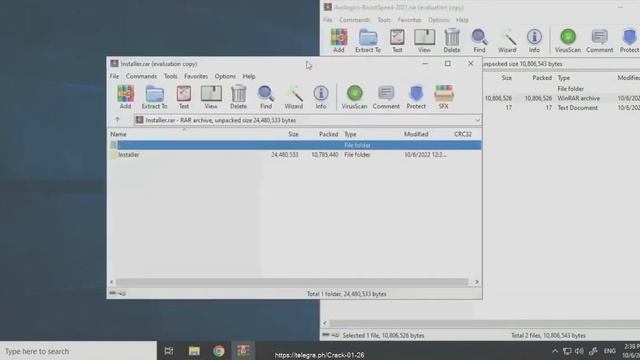Open Options menu in Installer.rar window

225,76
